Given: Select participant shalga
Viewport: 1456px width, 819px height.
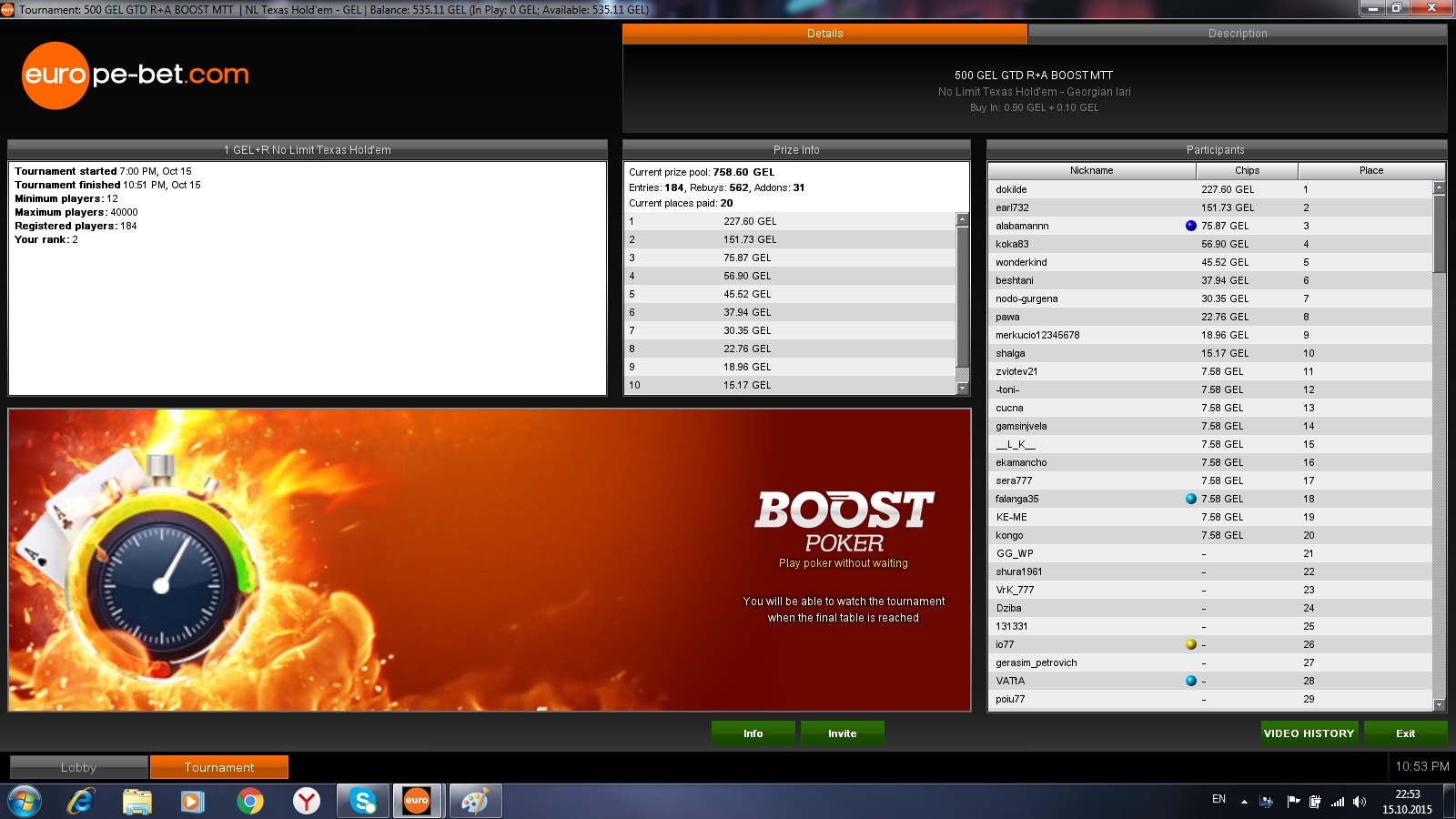Looking at the screenshot, I should (x=1210, y=353).
